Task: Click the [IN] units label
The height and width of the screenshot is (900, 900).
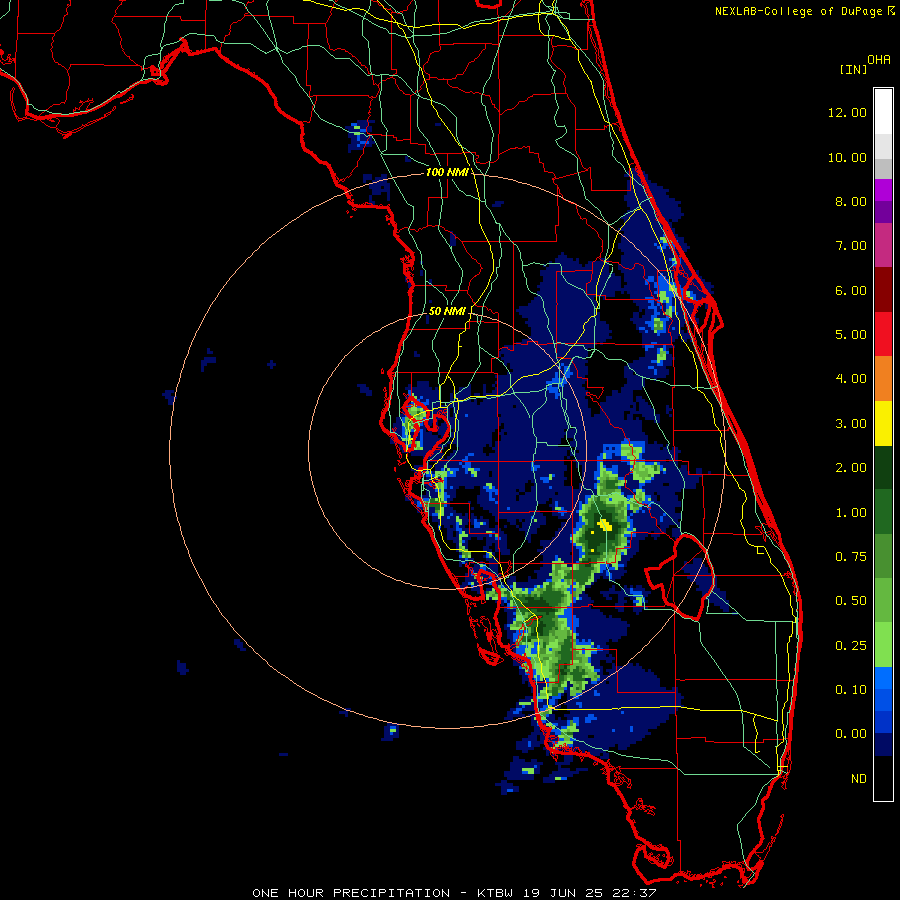Action: click(x=853, y=69)
